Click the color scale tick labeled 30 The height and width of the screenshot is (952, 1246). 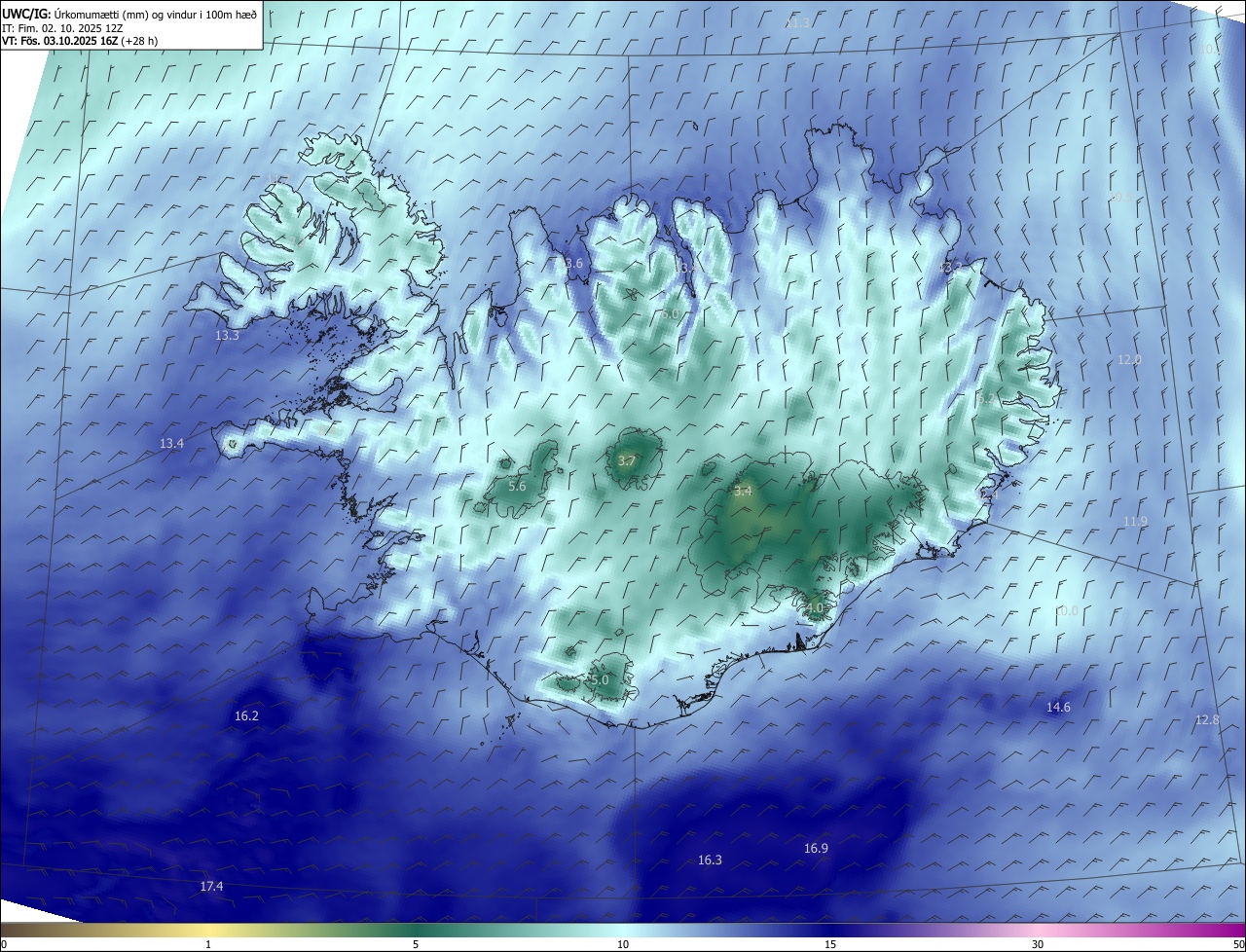click(x=1038, y=944)
